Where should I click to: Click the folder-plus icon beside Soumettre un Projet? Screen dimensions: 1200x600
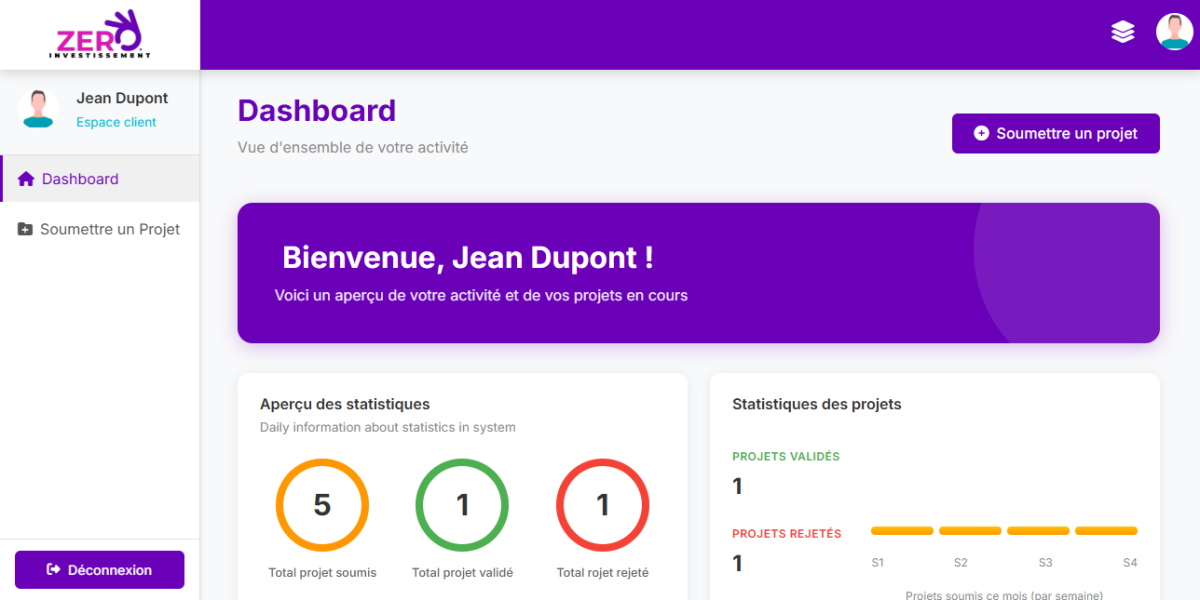(x=26, y=229)
